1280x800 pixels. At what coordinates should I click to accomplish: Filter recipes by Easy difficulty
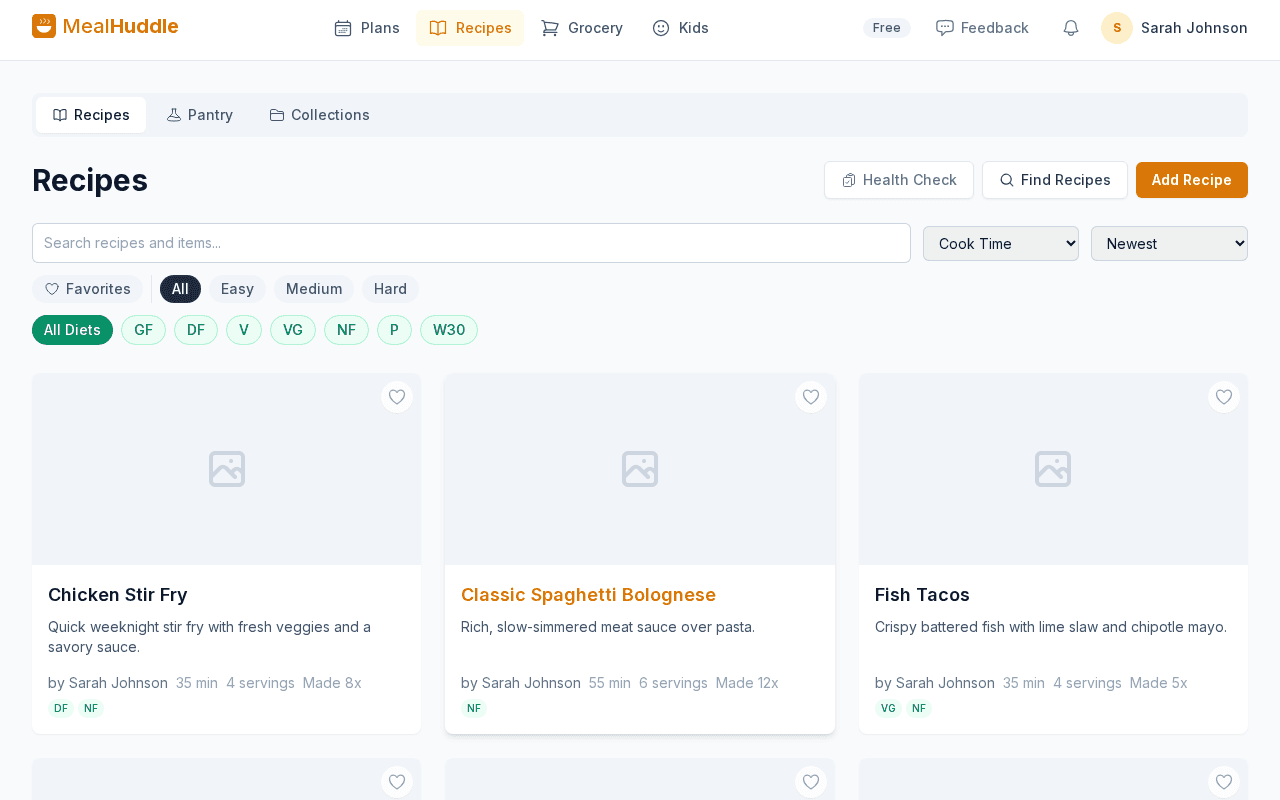point(237,289)
